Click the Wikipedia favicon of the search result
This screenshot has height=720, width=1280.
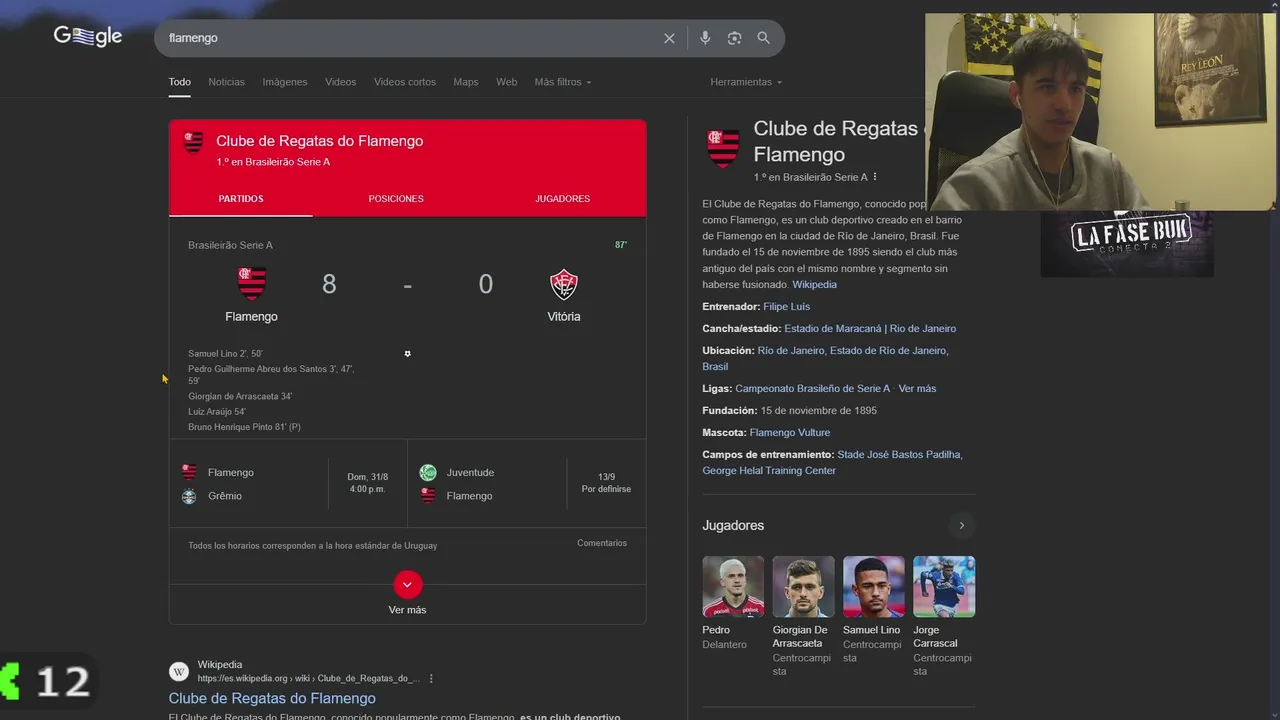[x=179, y=671]
